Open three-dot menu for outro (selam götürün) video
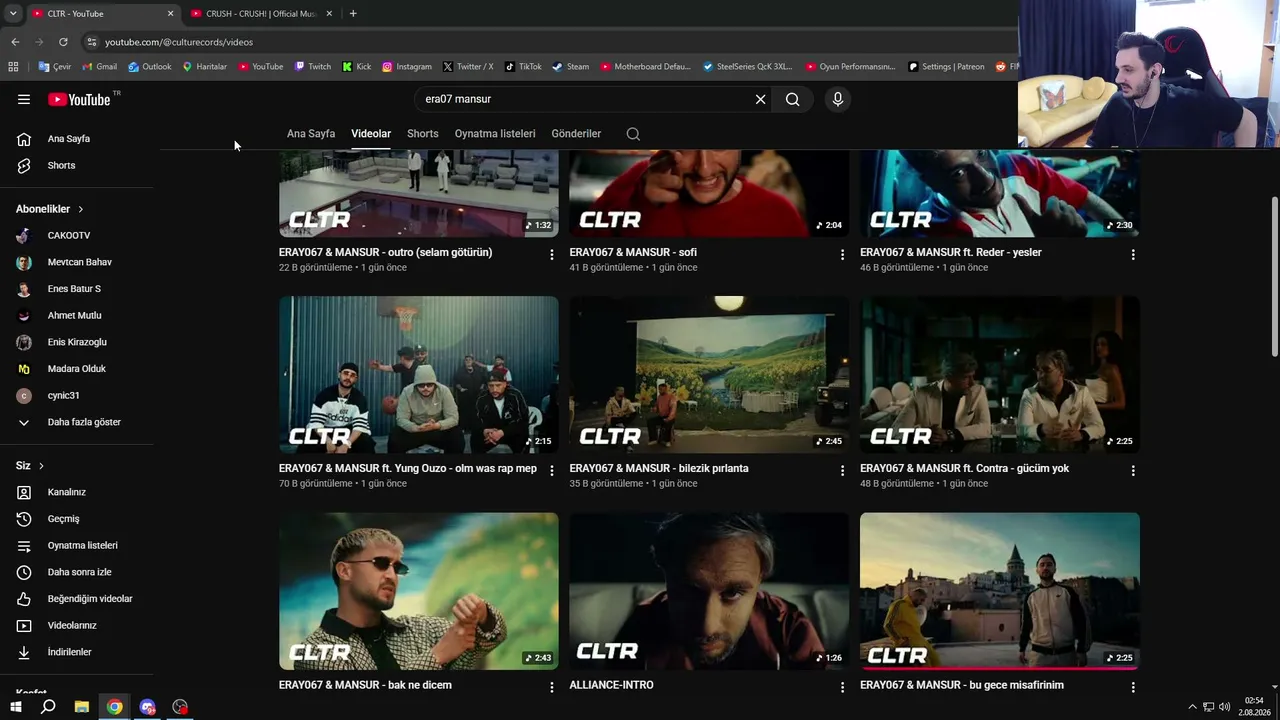This screenshot has width=1280, height=720. tap(551, 255)
